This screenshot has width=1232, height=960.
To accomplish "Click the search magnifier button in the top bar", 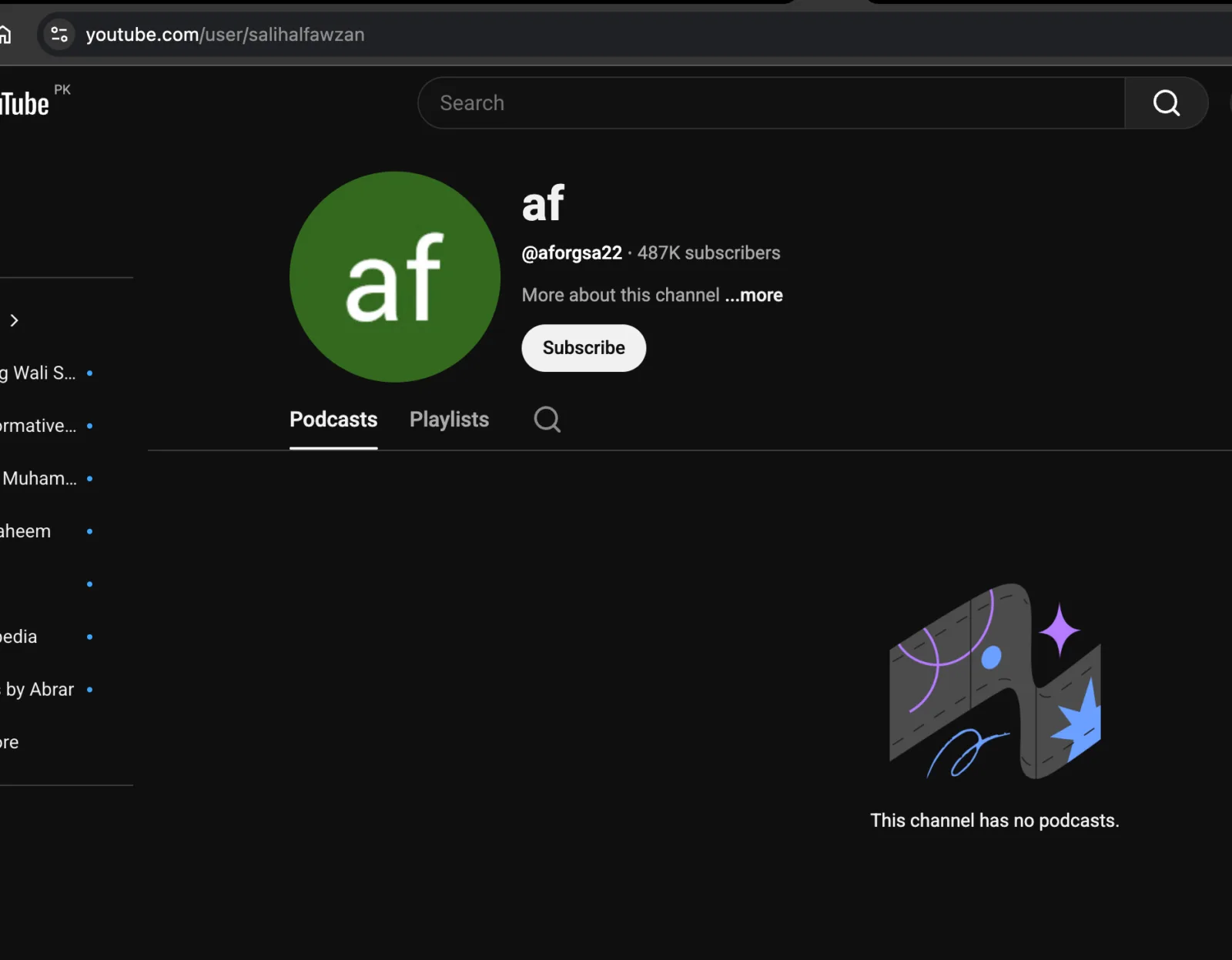I will pyautogui.click(x=1166, y=103).
